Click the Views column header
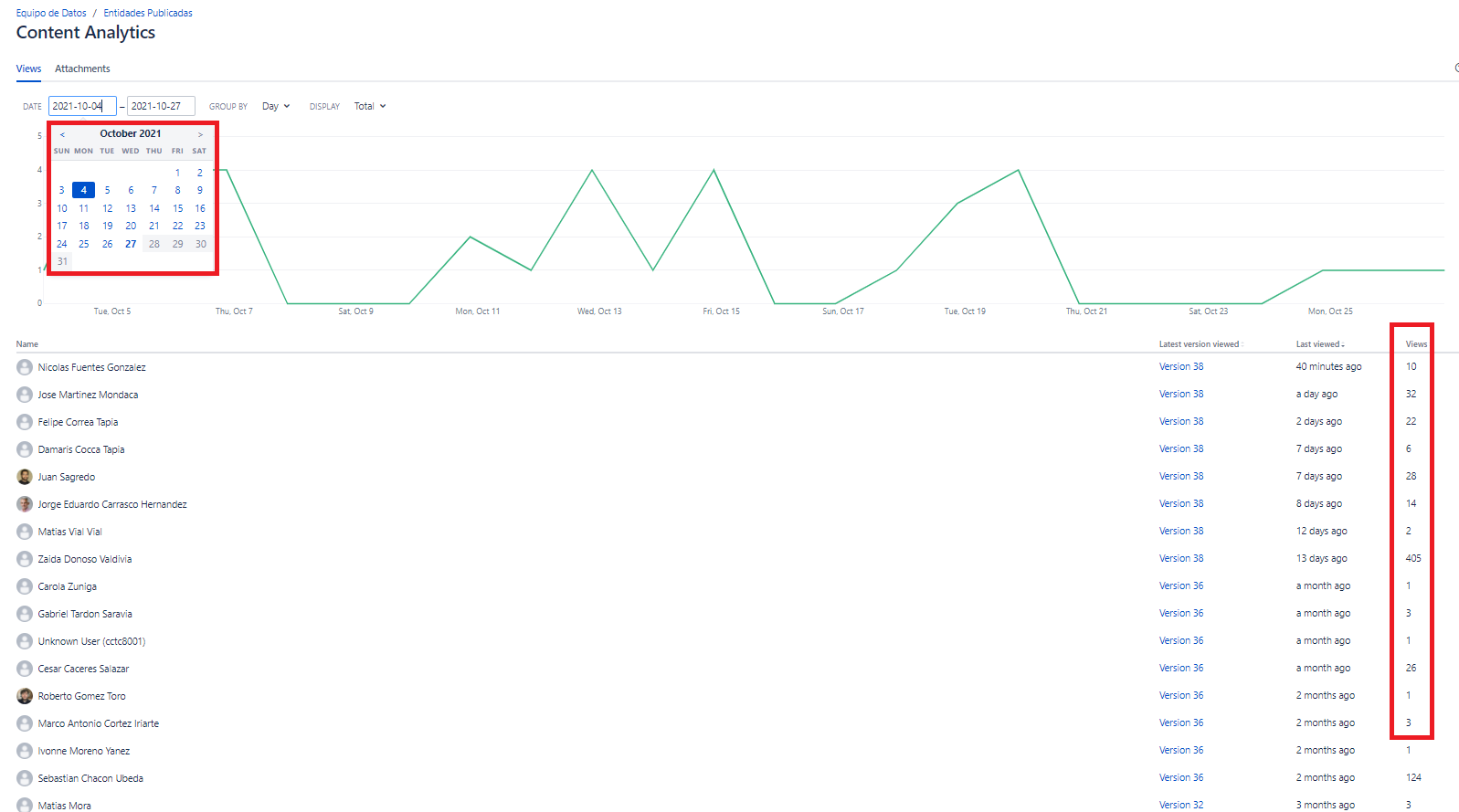Image resolution: width=1459 pixels, height=812 pixels. 1416,344
